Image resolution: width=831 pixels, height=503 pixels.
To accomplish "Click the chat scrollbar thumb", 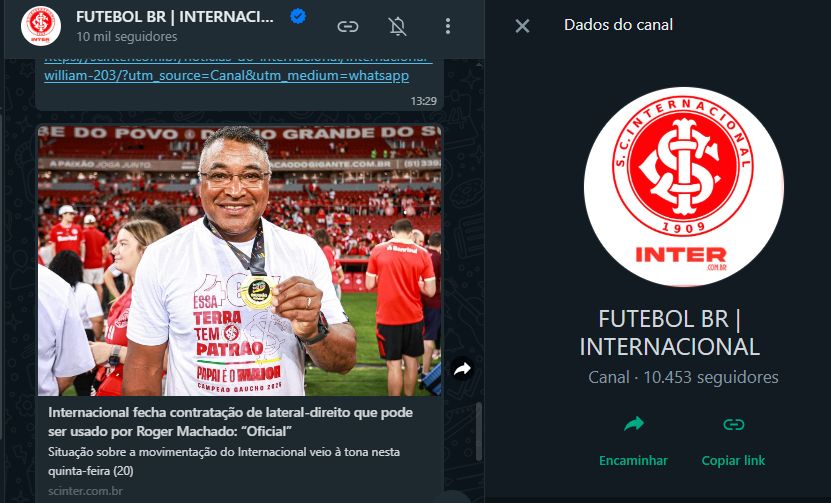I will (x=479, y=431).
